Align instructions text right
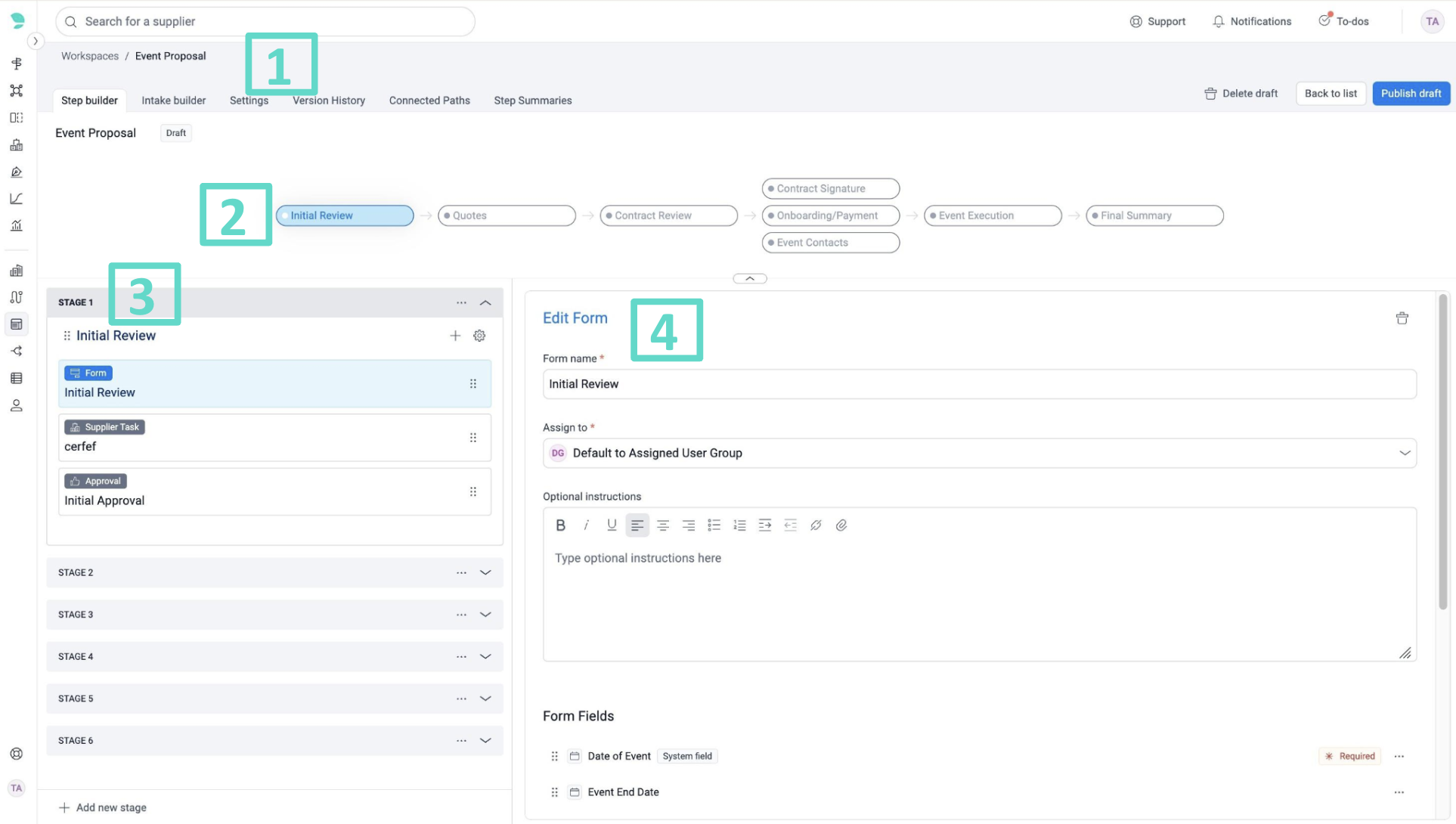Image resolution: width=1456 pixels, height=824 pixels. tap(689, 525)
